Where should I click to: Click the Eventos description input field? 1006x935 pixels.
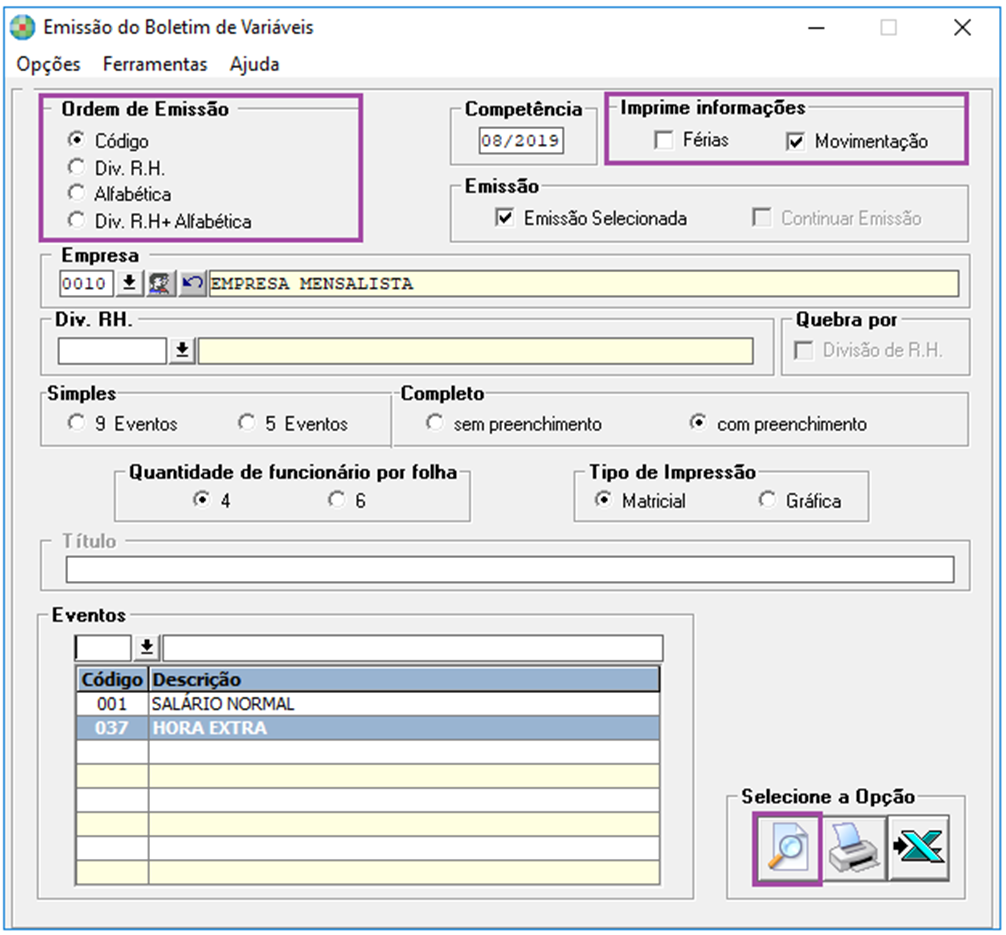pyautogui.click(x=413, y=648)
